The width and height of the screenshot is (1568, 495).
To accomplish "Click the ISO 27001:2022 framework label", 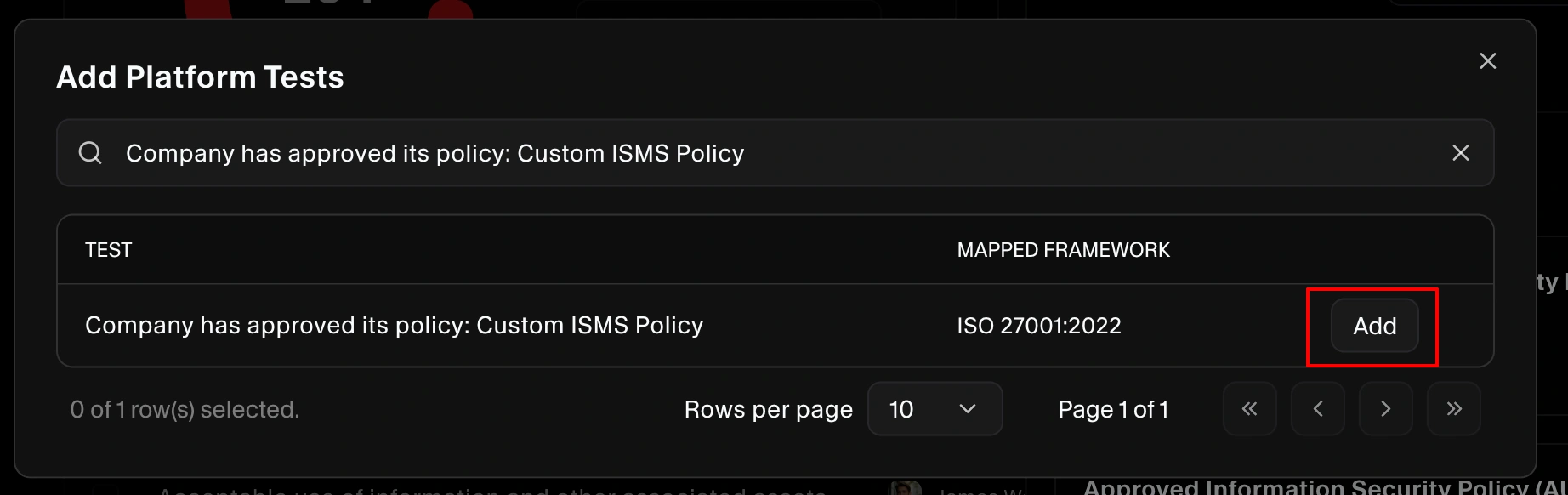I will tap(1039, 325).
